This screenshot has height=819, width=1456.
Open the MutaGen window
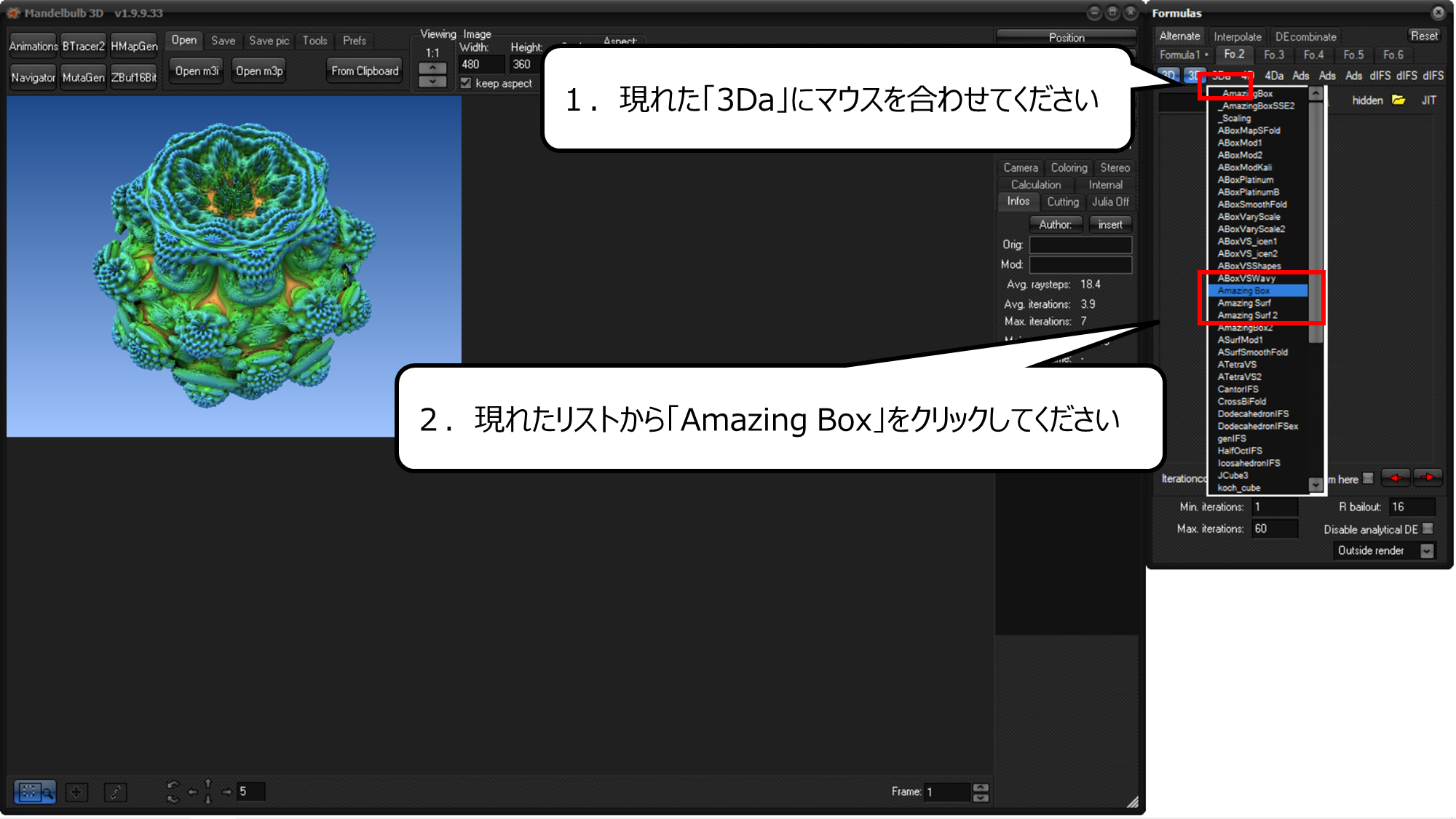click(x=83, y=77)
